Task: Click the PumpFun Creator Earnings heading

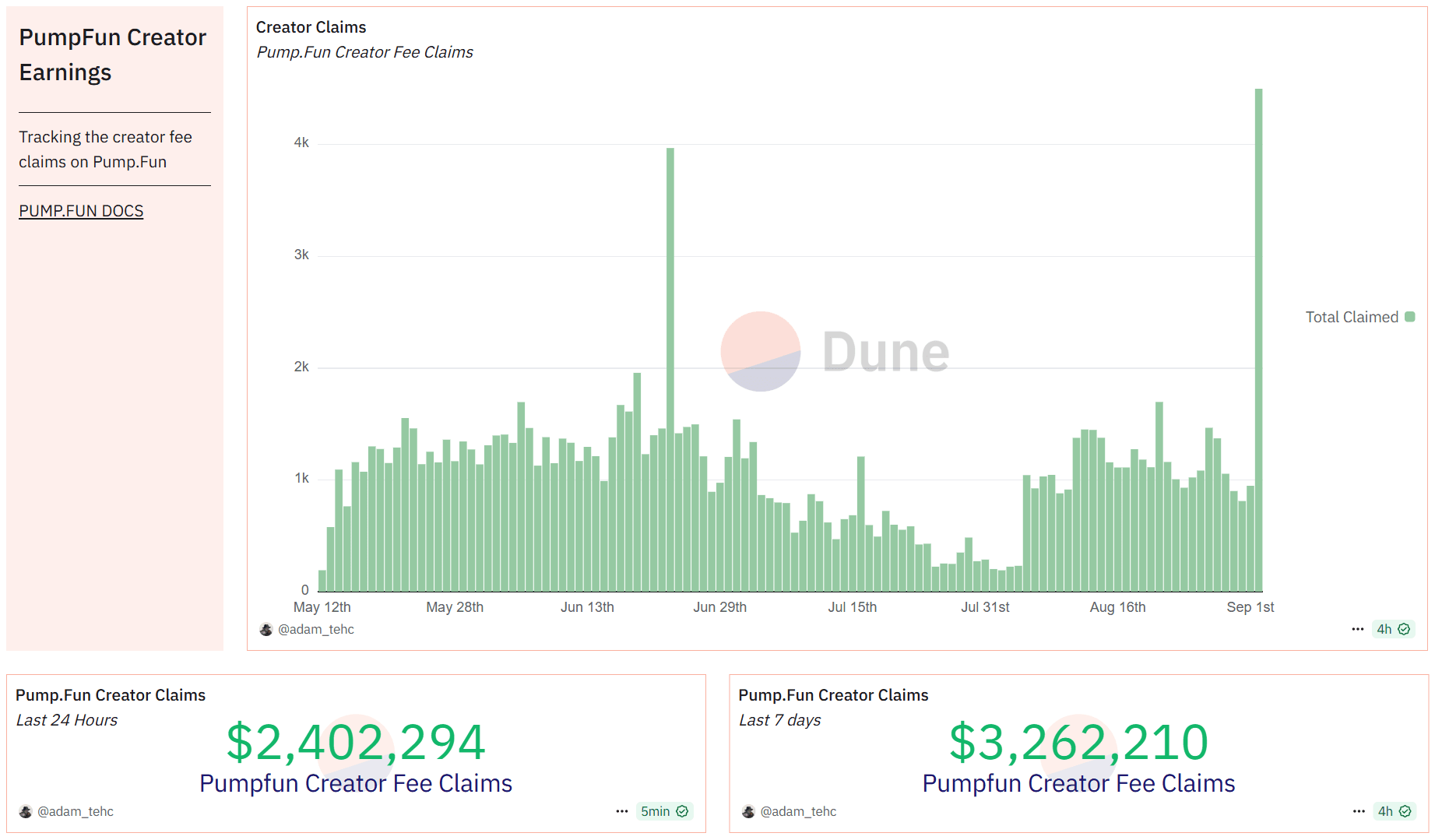Action: point(112,54)
